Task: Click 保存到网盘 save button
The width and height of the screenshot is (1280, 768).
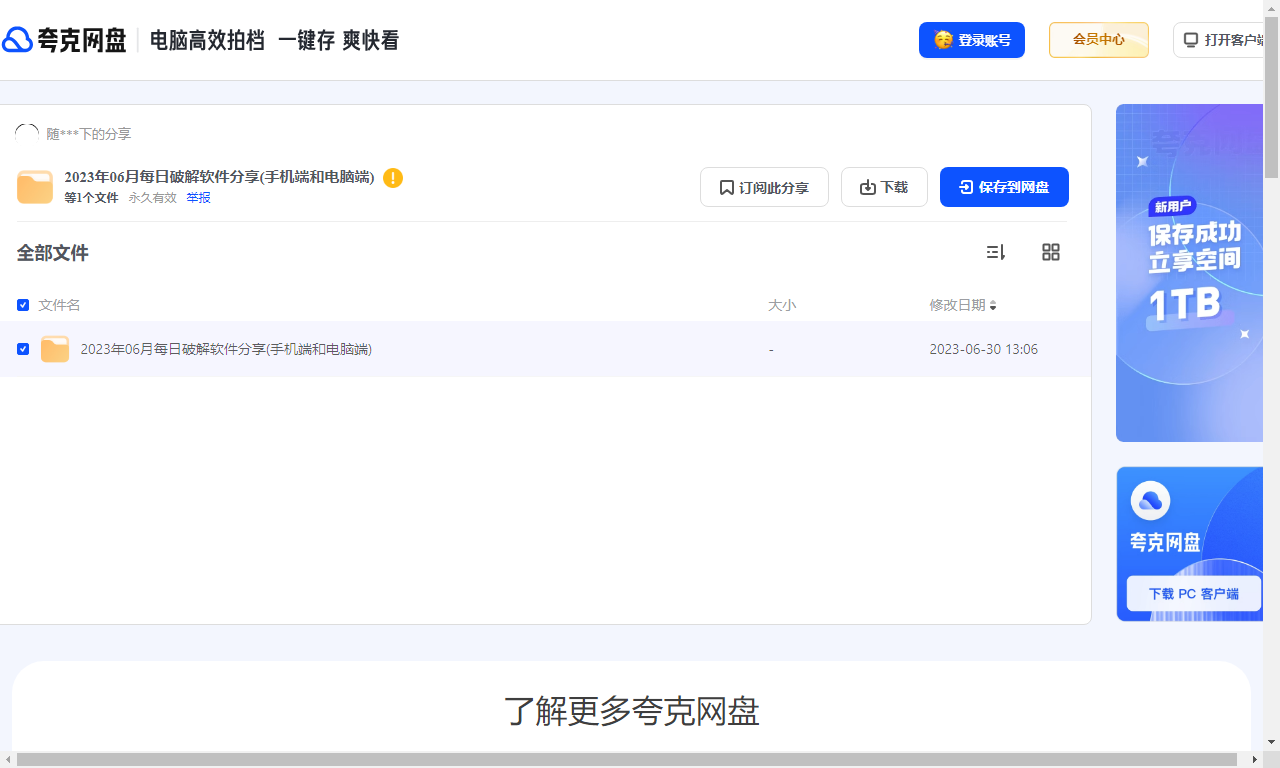Action: [x=1004, y=187]
